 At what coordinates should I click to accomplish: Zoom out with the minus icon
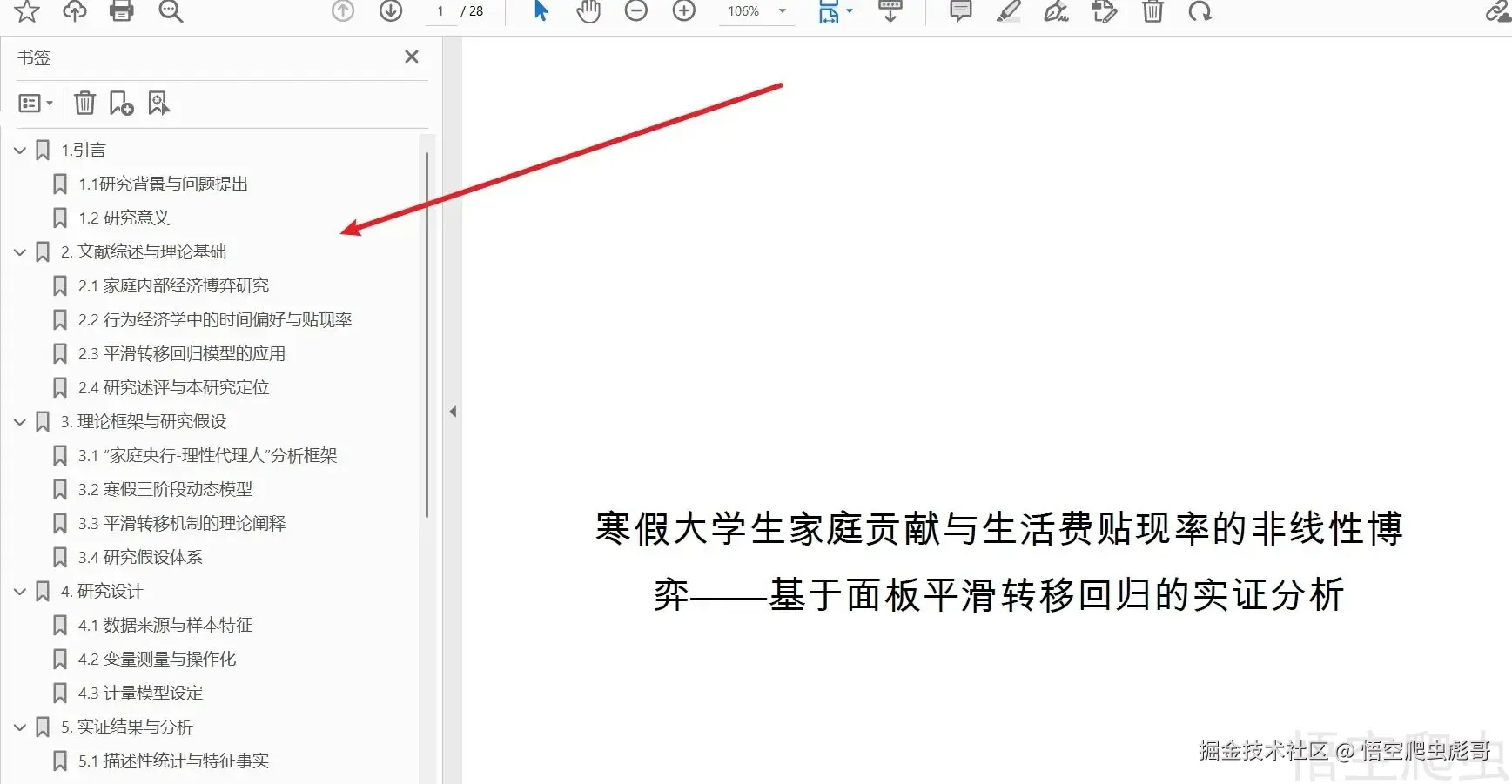pyautogui.click(x=636, y=10)
